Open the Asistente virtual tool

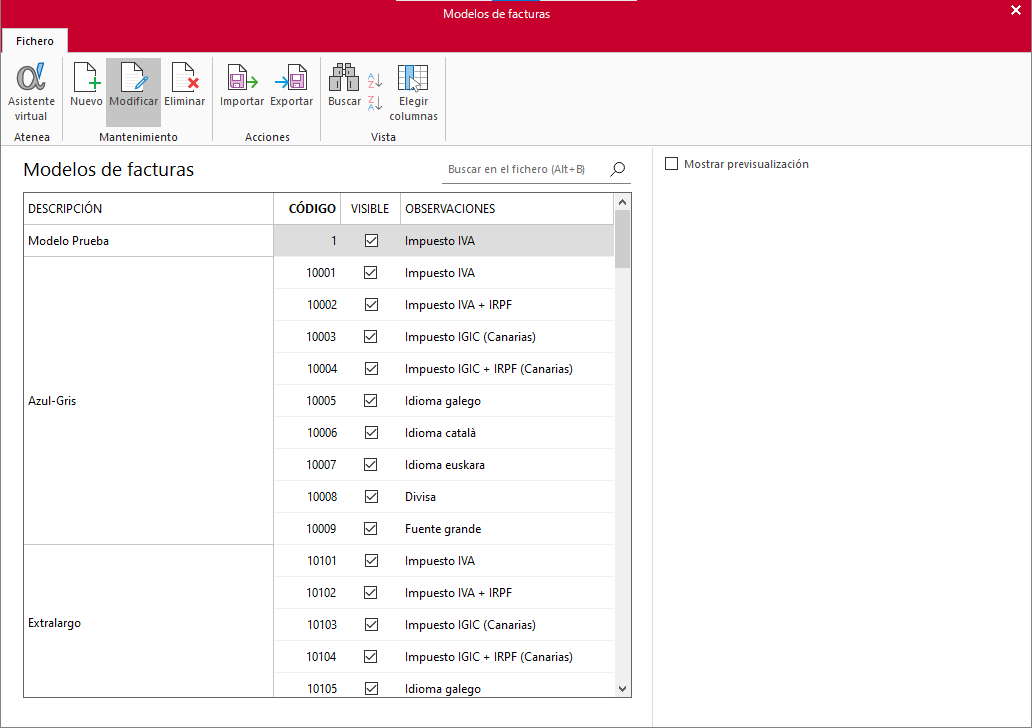coord(31,91)
